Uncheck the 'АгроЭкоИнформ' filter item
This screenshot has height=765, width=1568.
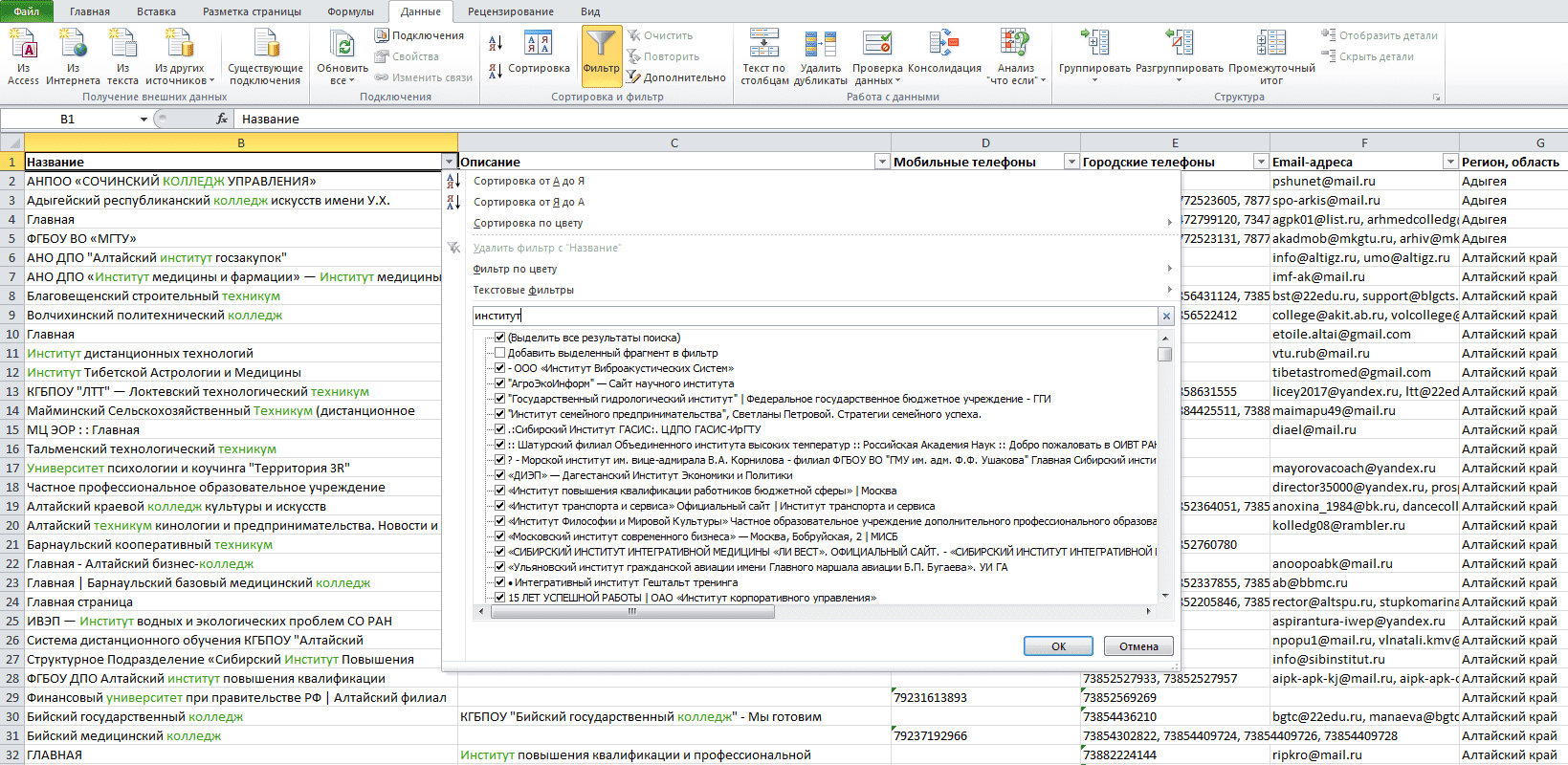499,383
